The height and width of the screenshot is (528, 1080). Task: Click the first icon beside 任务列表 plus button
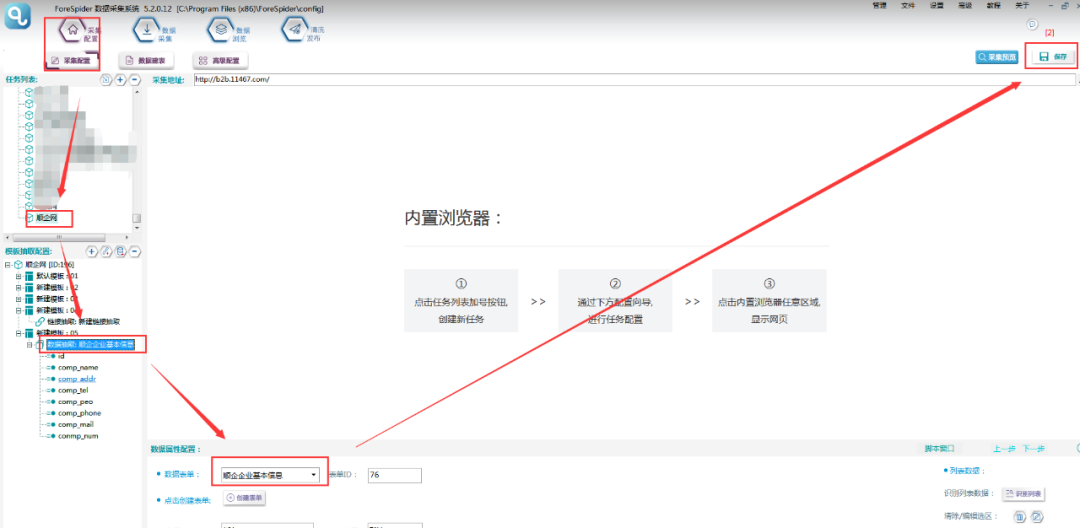pos(105,80)
